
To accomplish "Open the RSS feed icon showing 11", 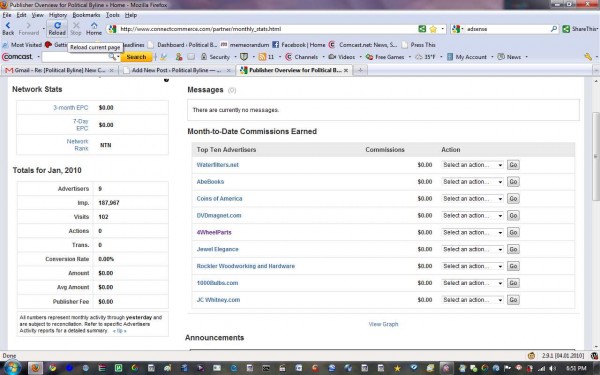I will click(266, 57).
